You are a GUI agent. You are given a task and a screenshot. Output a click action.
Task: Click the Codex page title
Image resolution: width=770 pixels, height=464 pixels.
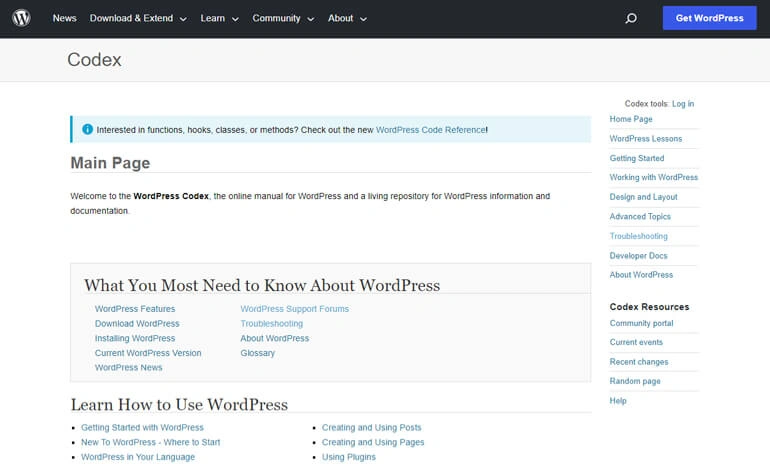pos(94,59)
